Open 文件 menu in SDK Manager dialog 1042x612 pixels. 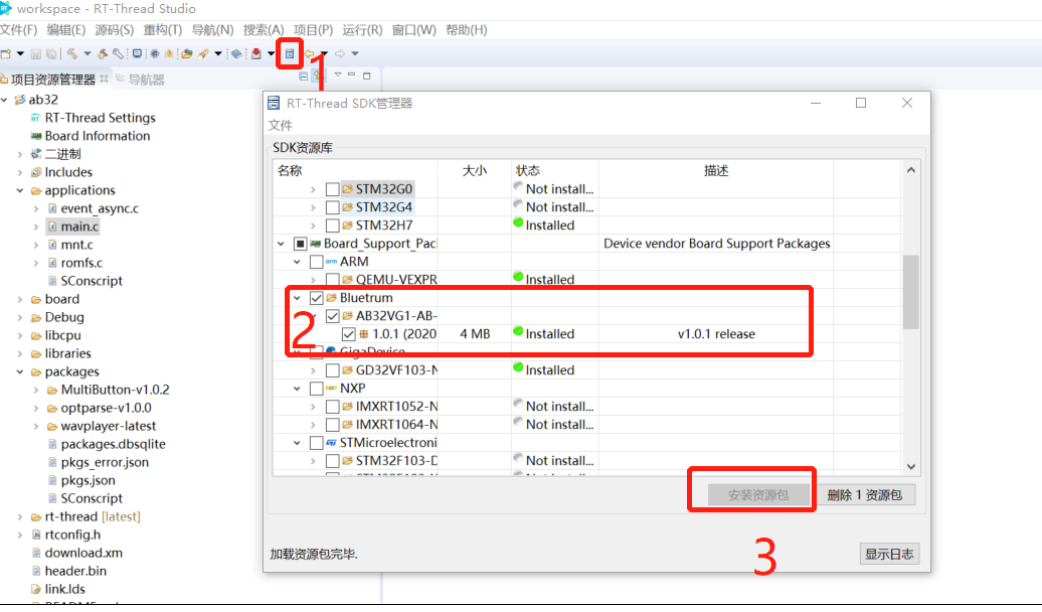click(280, 126)
